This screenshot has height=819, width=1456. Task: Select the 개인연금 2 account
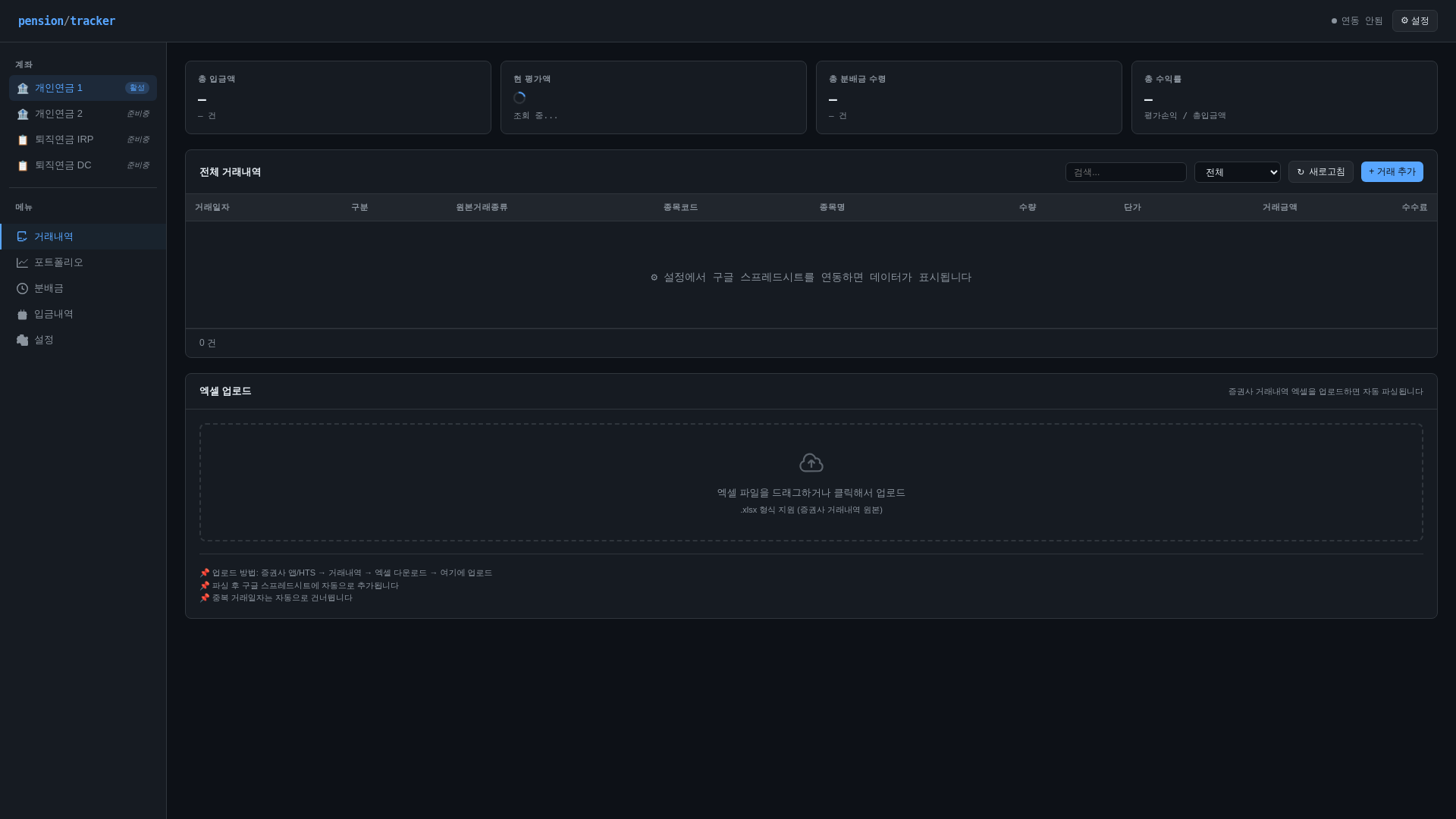point(83,114)
